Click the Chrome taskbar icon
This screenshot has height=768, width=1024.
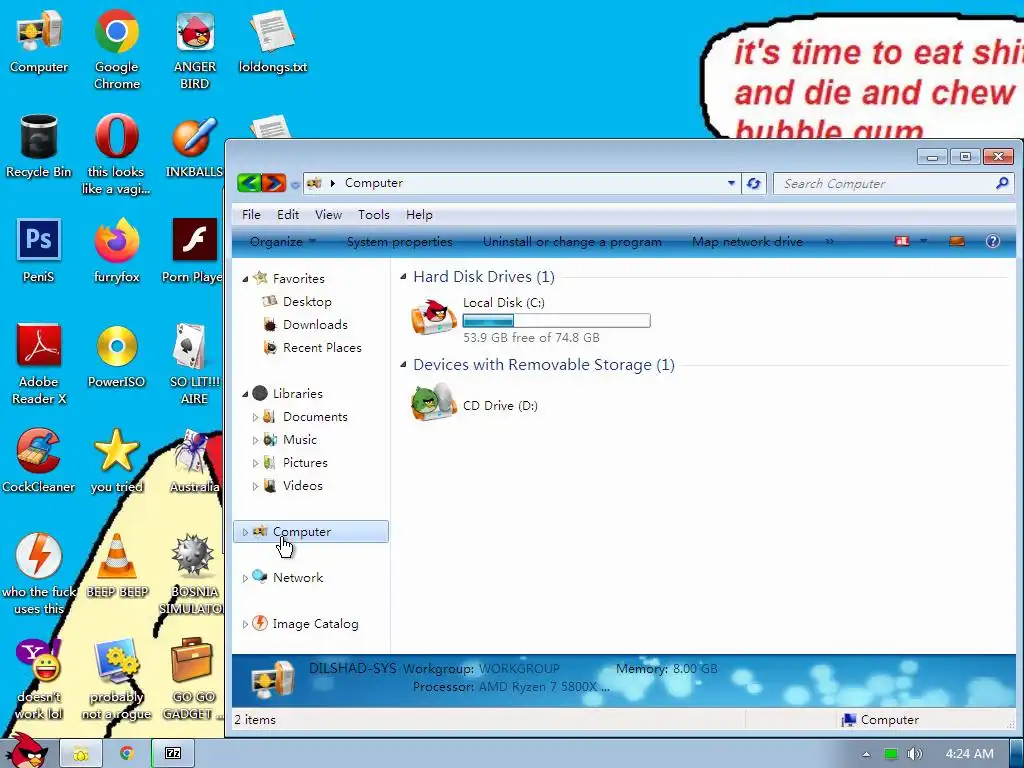click(x=126, y=754)
